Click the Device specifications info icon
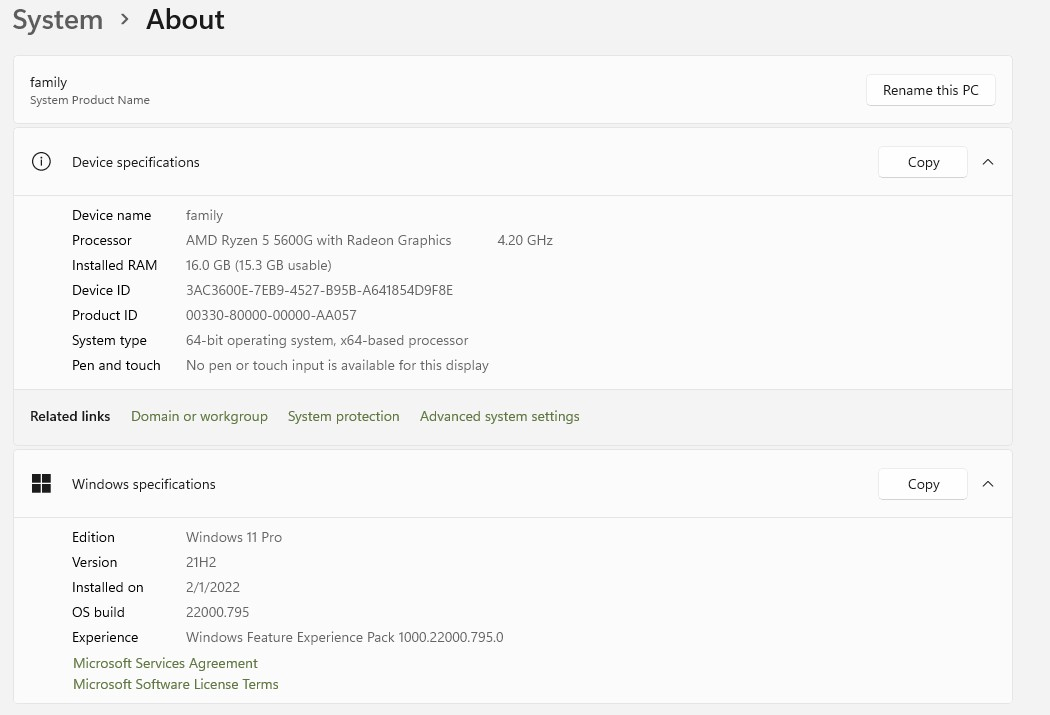The image size is (1050, 715). [x=41, y=162]
